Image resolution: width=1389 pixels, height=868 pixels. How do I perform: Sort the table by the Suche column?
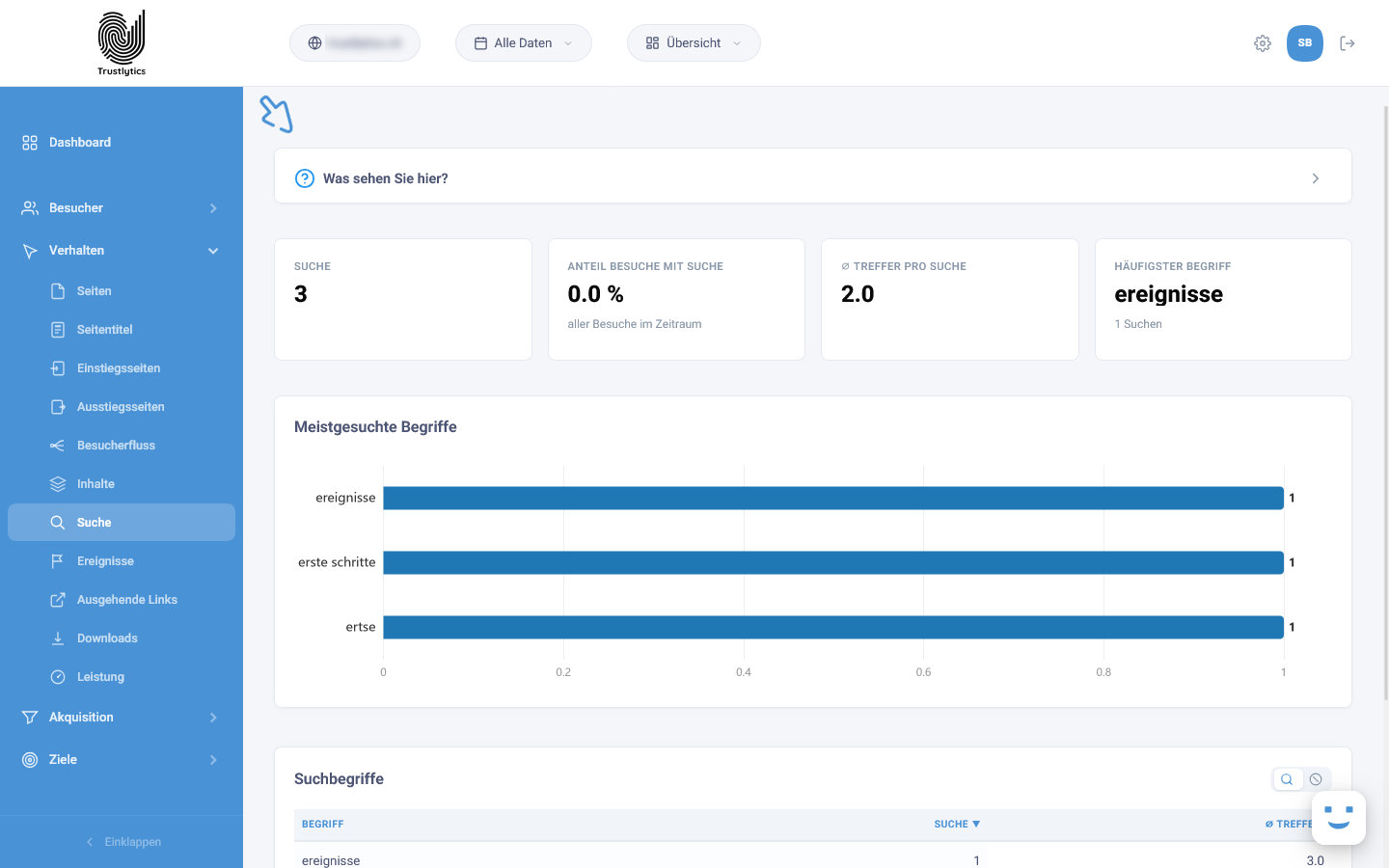coord(957,825)
